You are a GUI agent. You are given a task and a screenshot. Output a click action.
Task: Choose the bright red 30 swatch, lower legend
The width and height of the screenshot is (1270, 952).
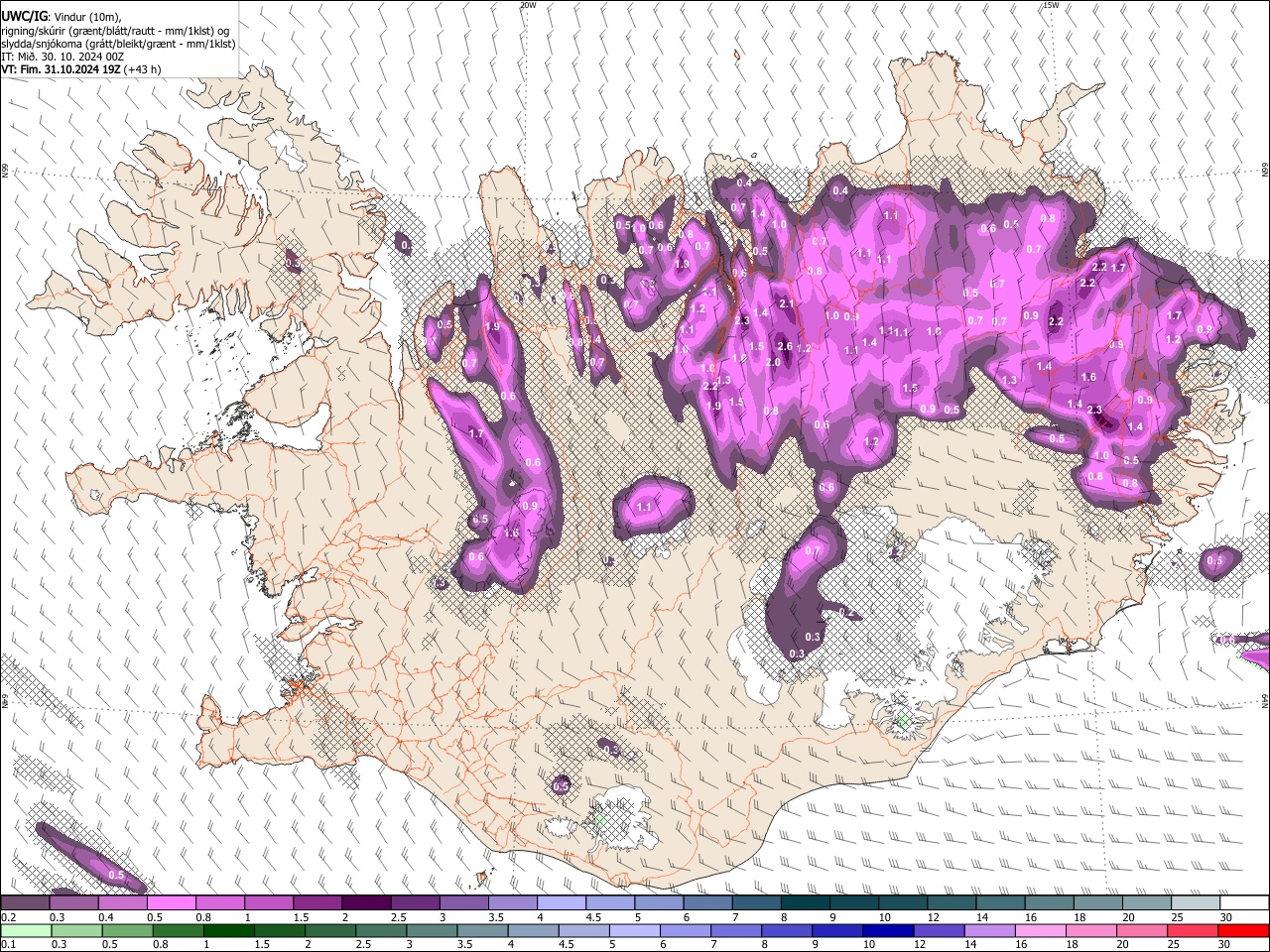1242,930
